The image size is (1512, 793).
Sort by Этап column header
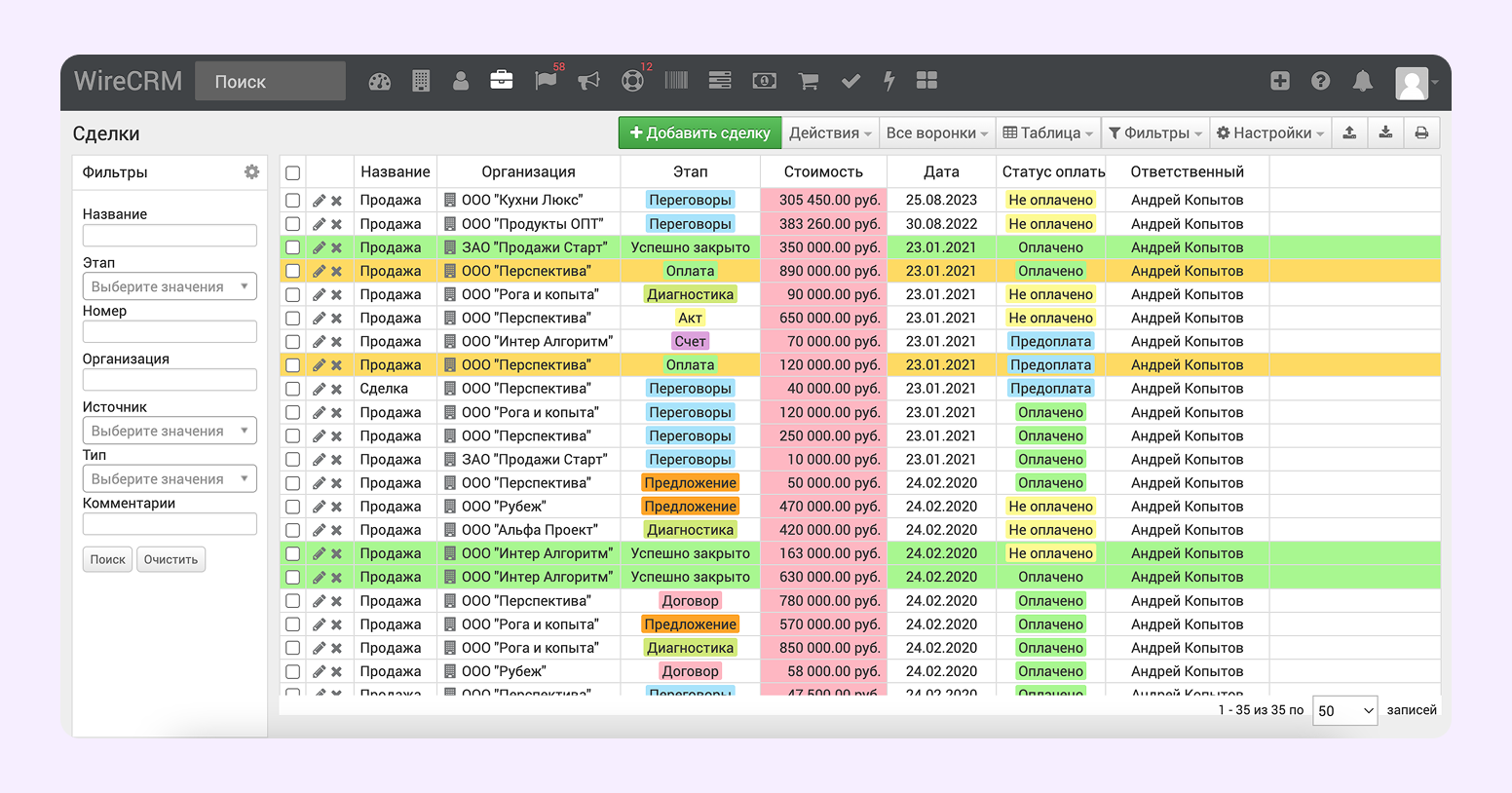pos(691,171)
